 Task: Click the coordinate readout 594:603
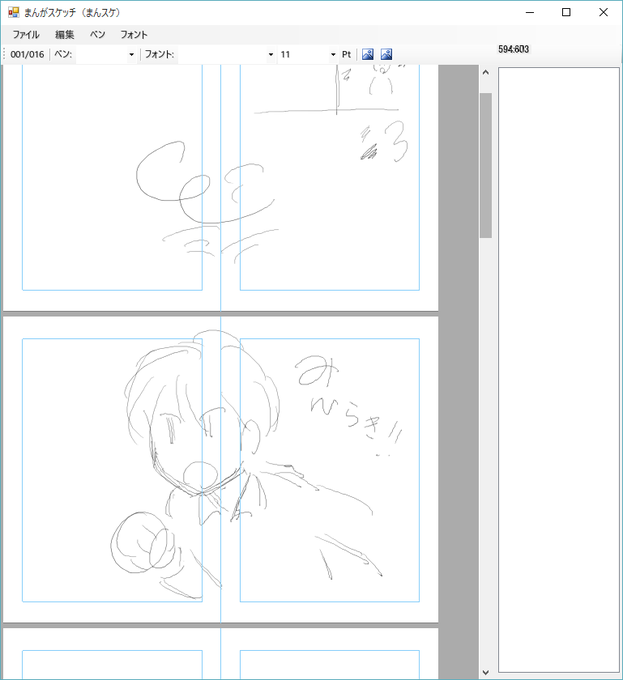coord(513,49)
